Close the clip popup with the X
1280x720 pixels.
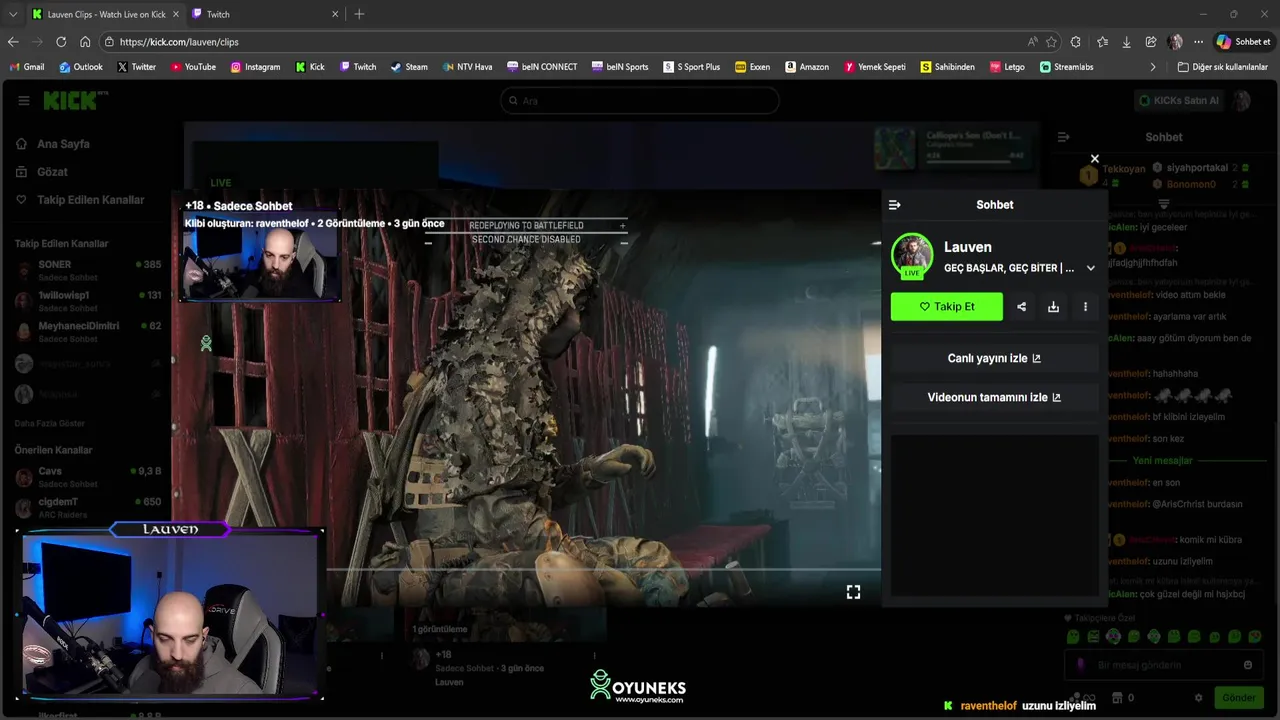[1094, 159]
